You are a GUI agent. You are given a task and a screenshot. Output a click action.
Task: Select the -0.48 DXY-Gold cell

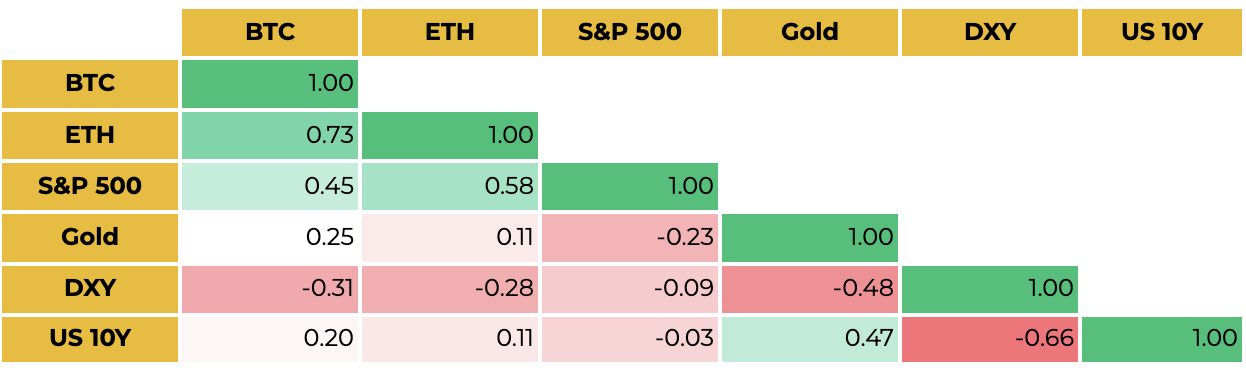[x=810, y=289]
